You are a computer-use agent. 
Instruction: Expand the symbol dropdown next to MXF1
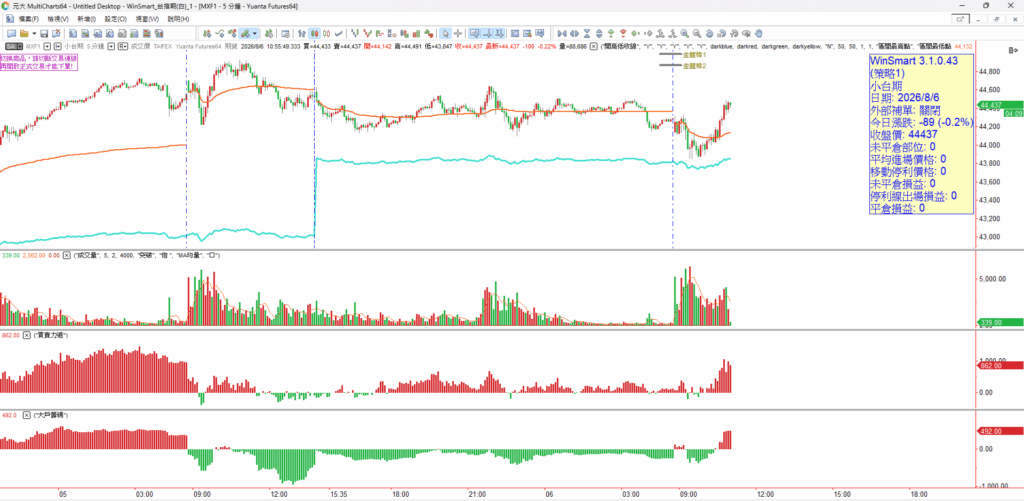(47, 46)
